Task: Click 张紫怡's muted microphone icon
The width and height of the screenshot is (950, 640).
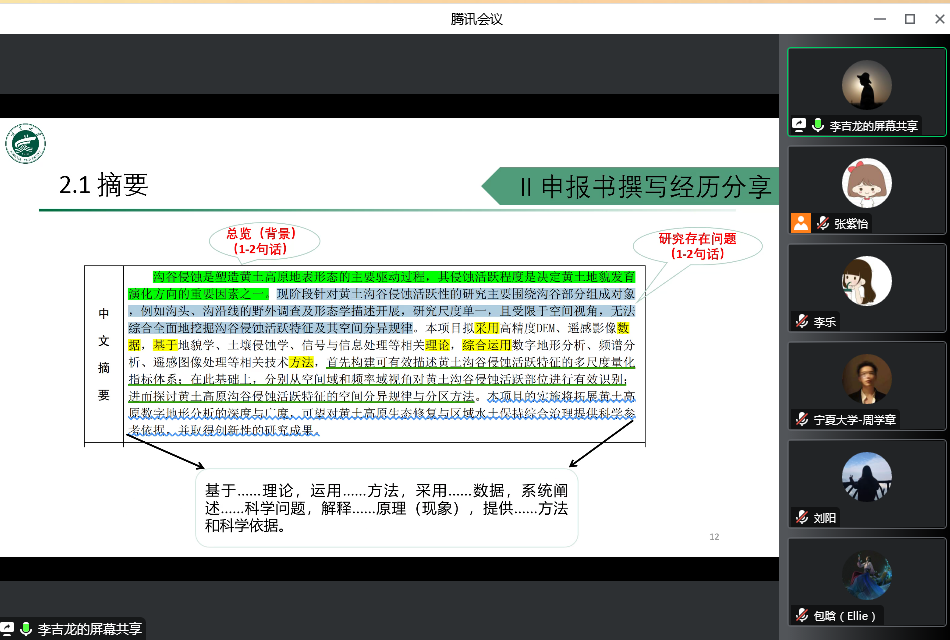Action: click(822, 224)
